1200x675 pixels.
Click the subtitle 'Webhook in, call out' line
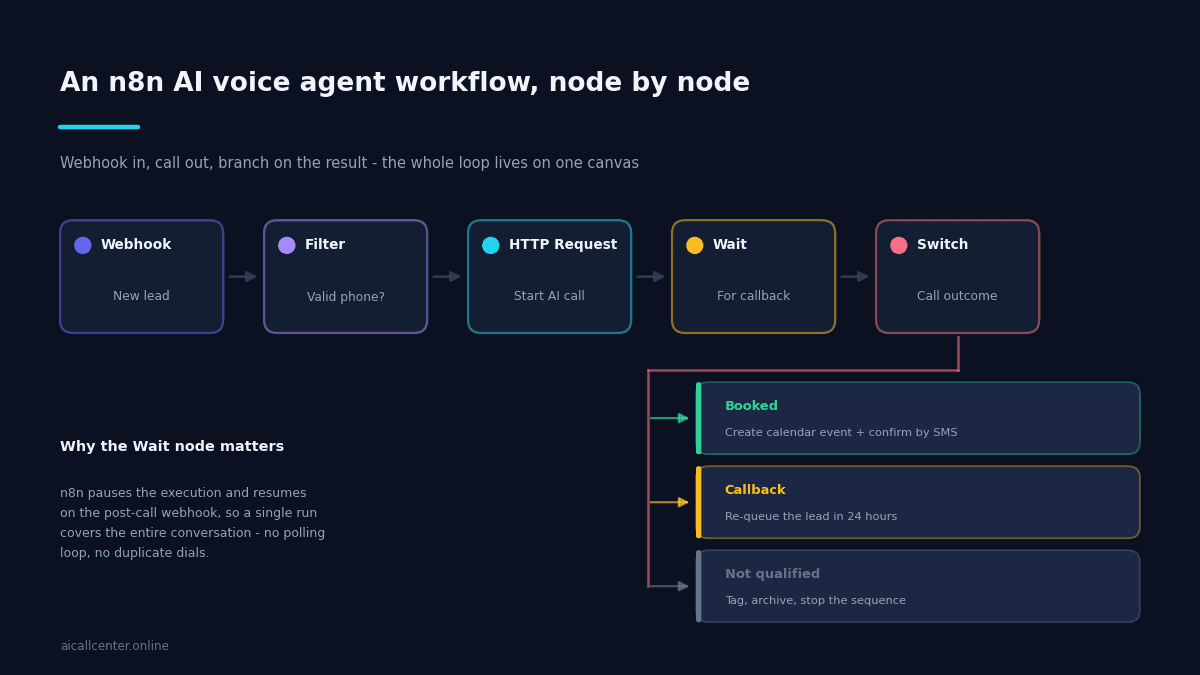349,163
